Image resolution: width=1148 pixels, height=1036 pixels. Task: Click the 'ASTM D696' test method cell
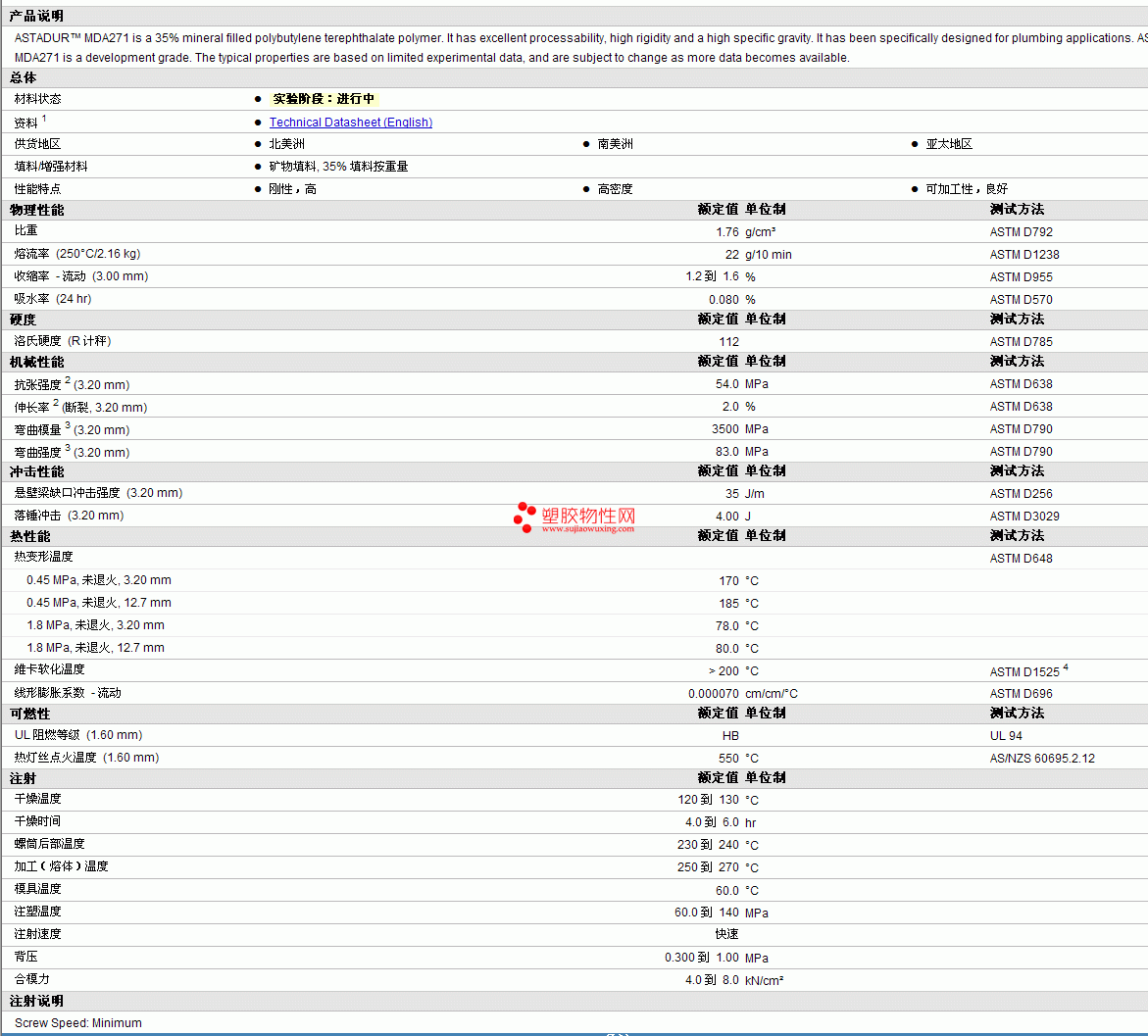click(x=1021, y=694)
